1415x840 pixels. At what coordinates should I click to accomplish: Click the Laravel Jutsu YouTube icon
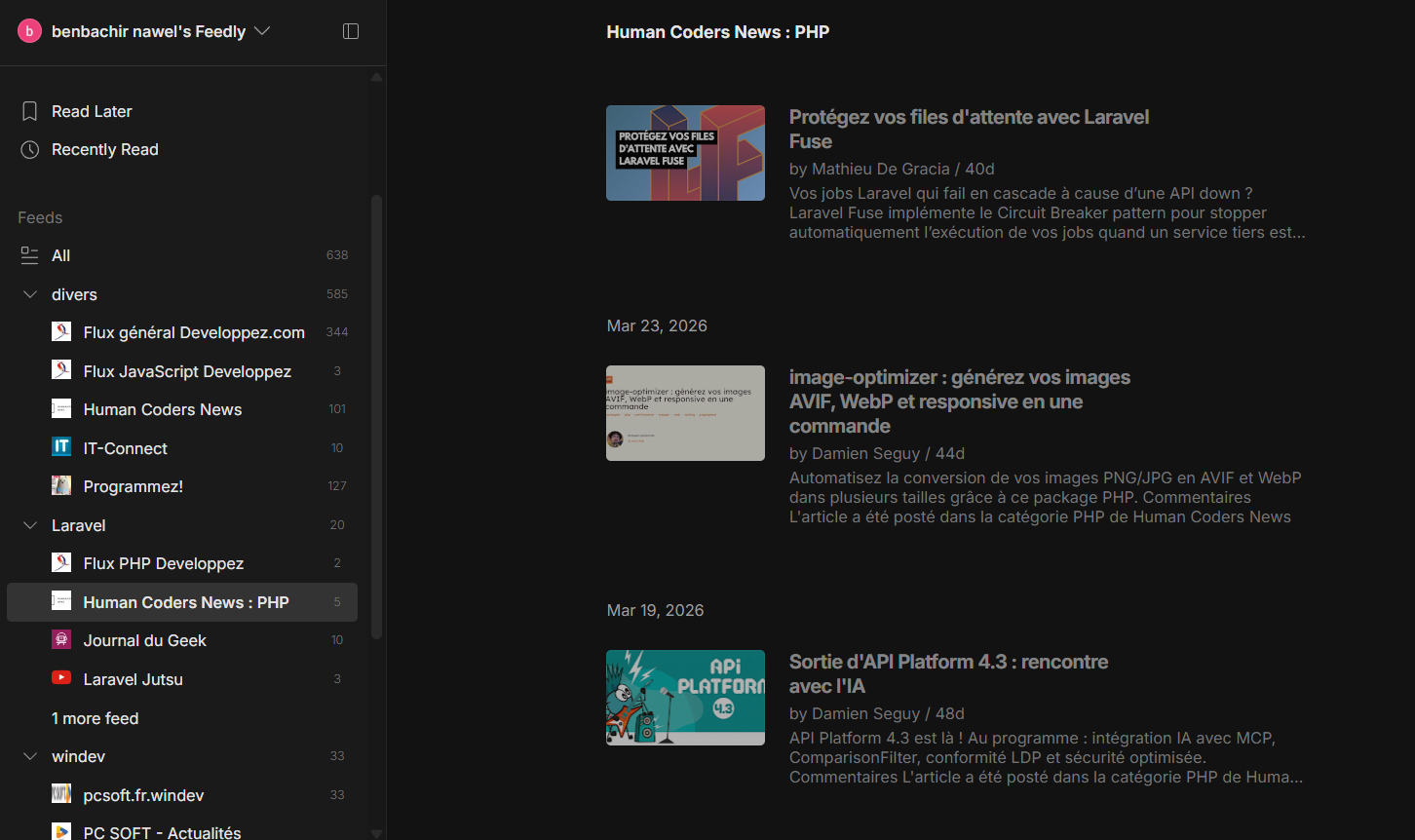[61, 679]
